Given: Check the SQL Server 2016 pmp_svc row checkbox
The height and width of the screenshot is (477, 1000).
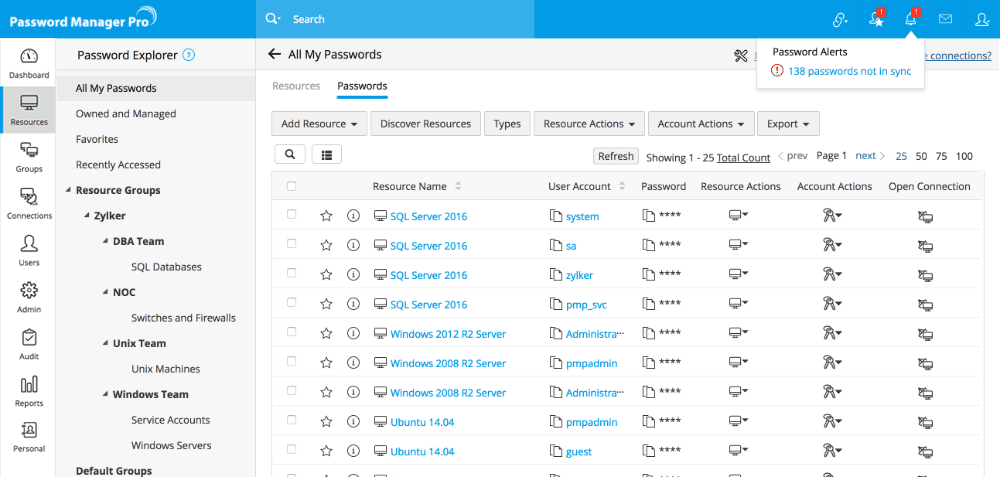Looking at the screenshot, I should click(x=291, y=302).
